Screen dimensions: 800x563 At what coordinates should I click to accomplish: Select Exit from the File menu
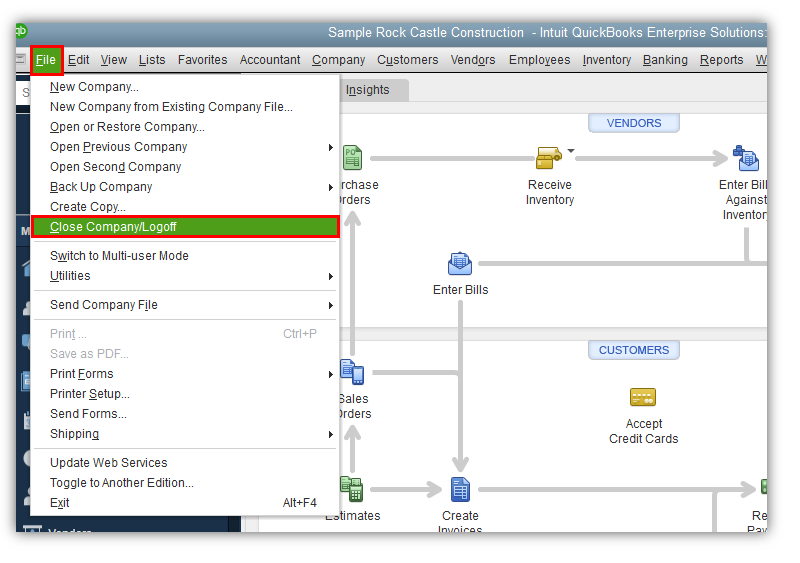tap(185, 503)
